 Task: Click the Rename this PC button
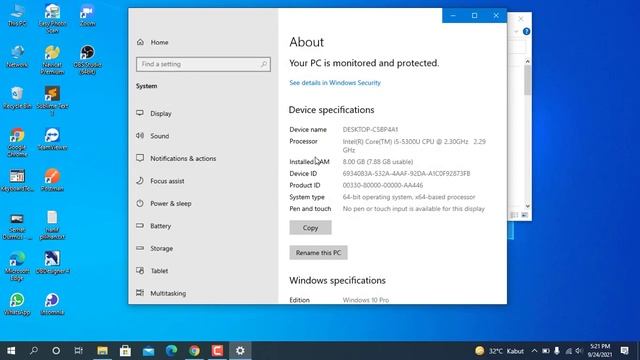[318, 253]
